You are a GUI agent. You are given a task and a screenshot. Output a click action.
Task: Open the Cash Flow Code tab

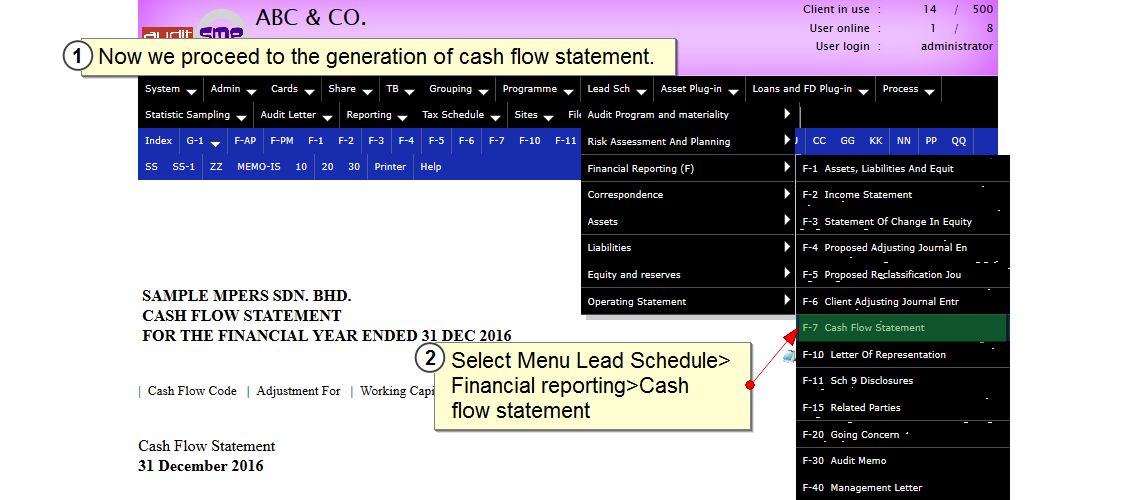[x=192, y=391]
